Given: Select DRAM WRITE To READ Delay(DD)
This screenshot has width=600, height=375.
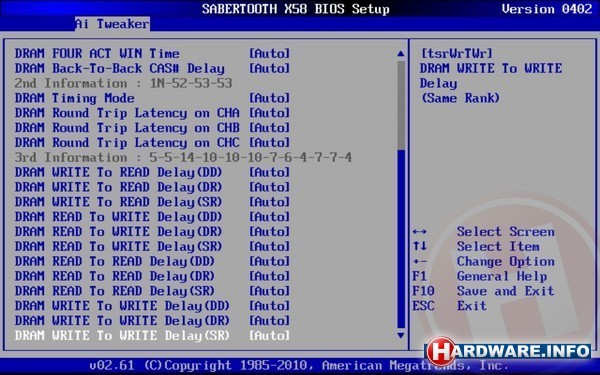Looking at the screenshot, I should point(152,172).
